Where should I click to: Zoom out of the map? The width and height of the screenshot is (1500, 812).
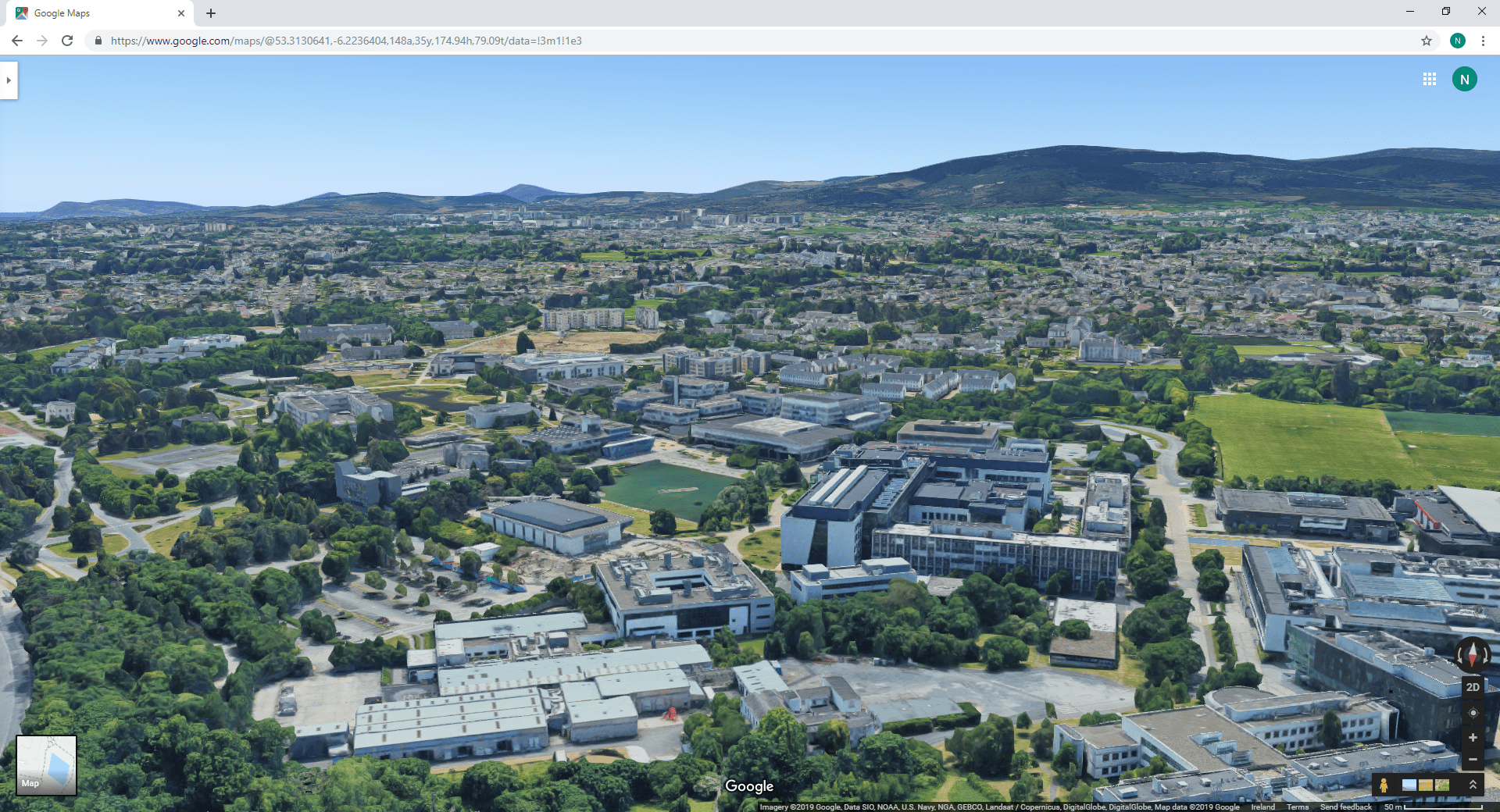point(1473,759)
